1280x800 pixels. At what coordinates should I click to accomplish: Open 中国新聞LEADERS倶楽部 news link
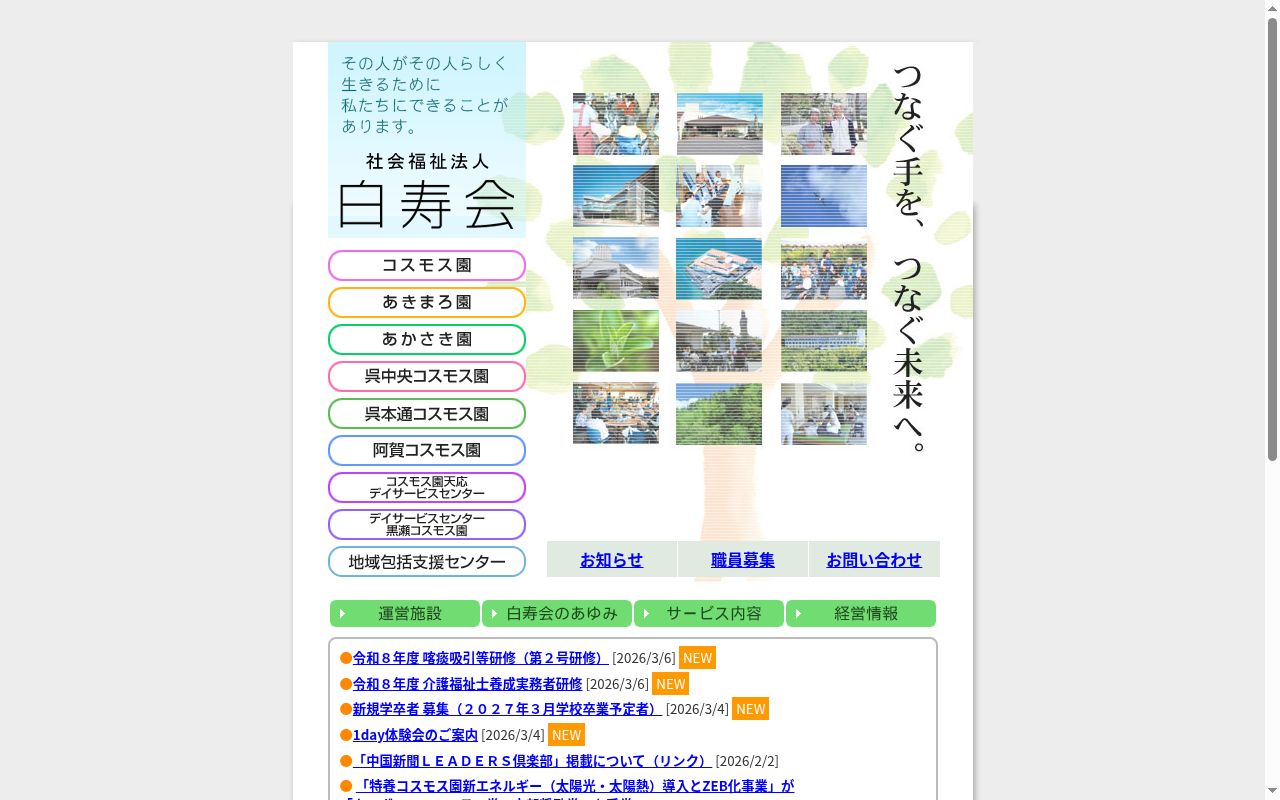tap(533, 761)
